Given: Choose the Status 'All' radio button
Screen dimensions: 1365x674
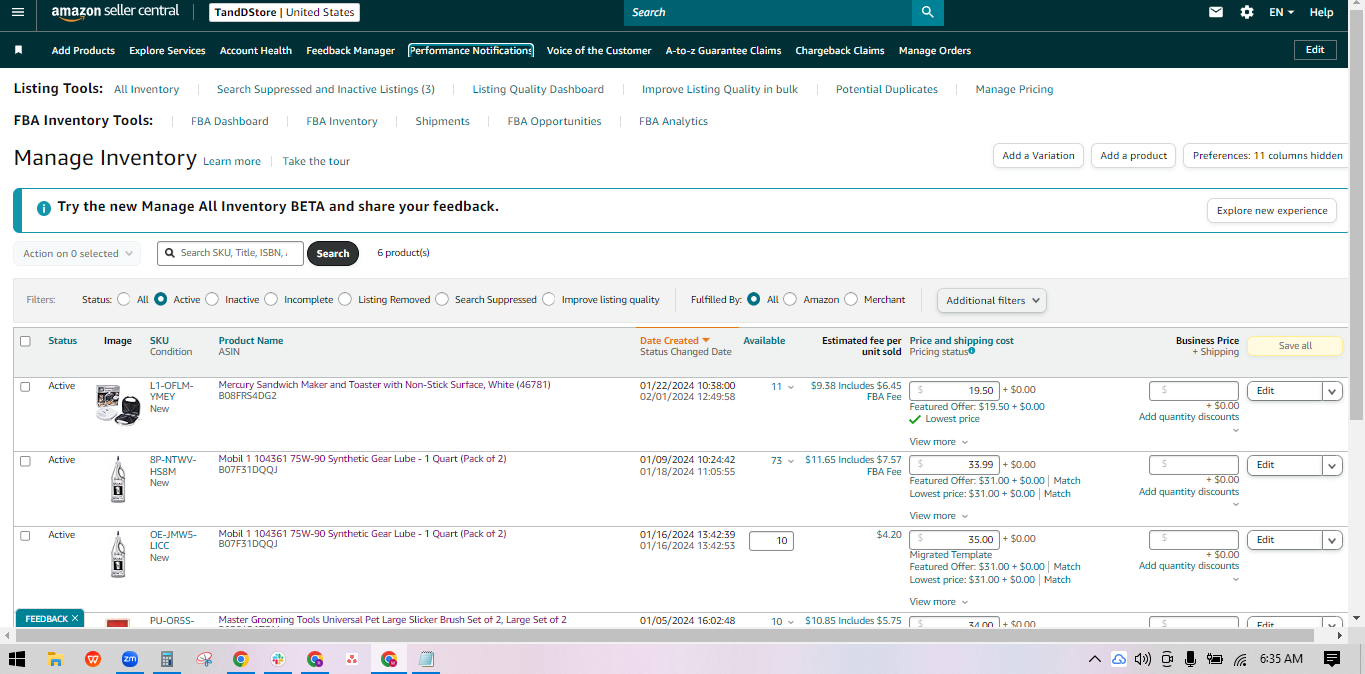Looking at the screenshot, I should click(124, 299).
